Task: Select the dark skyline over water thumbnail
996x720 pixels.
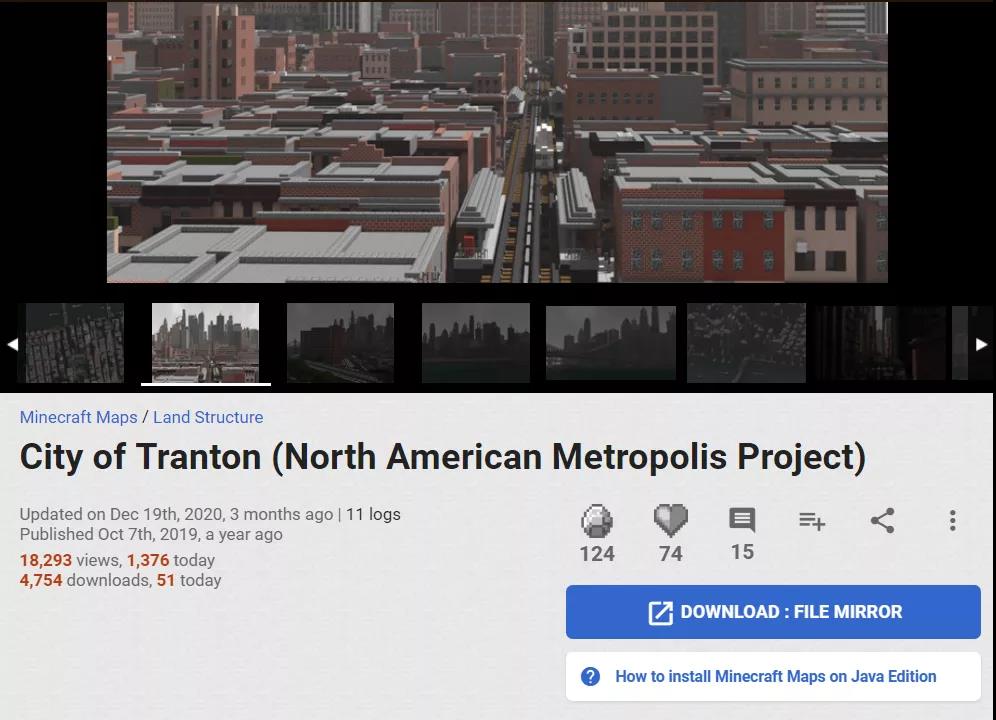Action: [476, 343]
